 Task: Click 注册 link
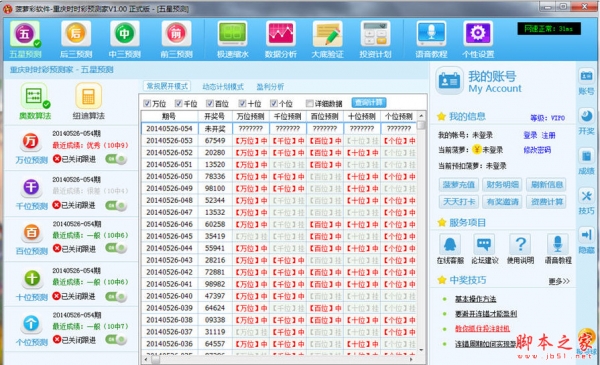pos(548,135)
